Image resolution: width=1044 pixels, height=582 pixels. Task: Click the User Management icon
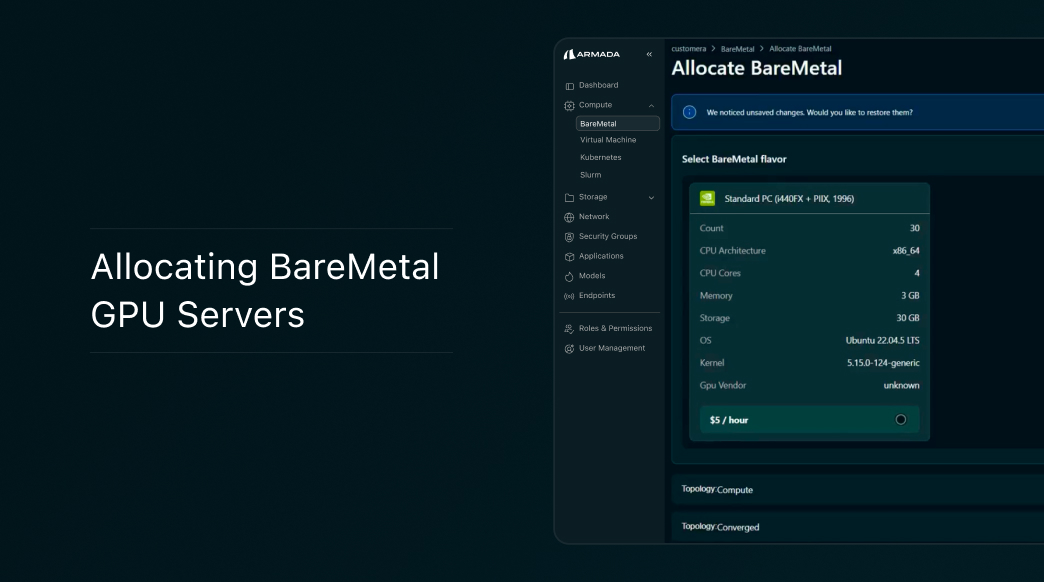click(569, 348)
